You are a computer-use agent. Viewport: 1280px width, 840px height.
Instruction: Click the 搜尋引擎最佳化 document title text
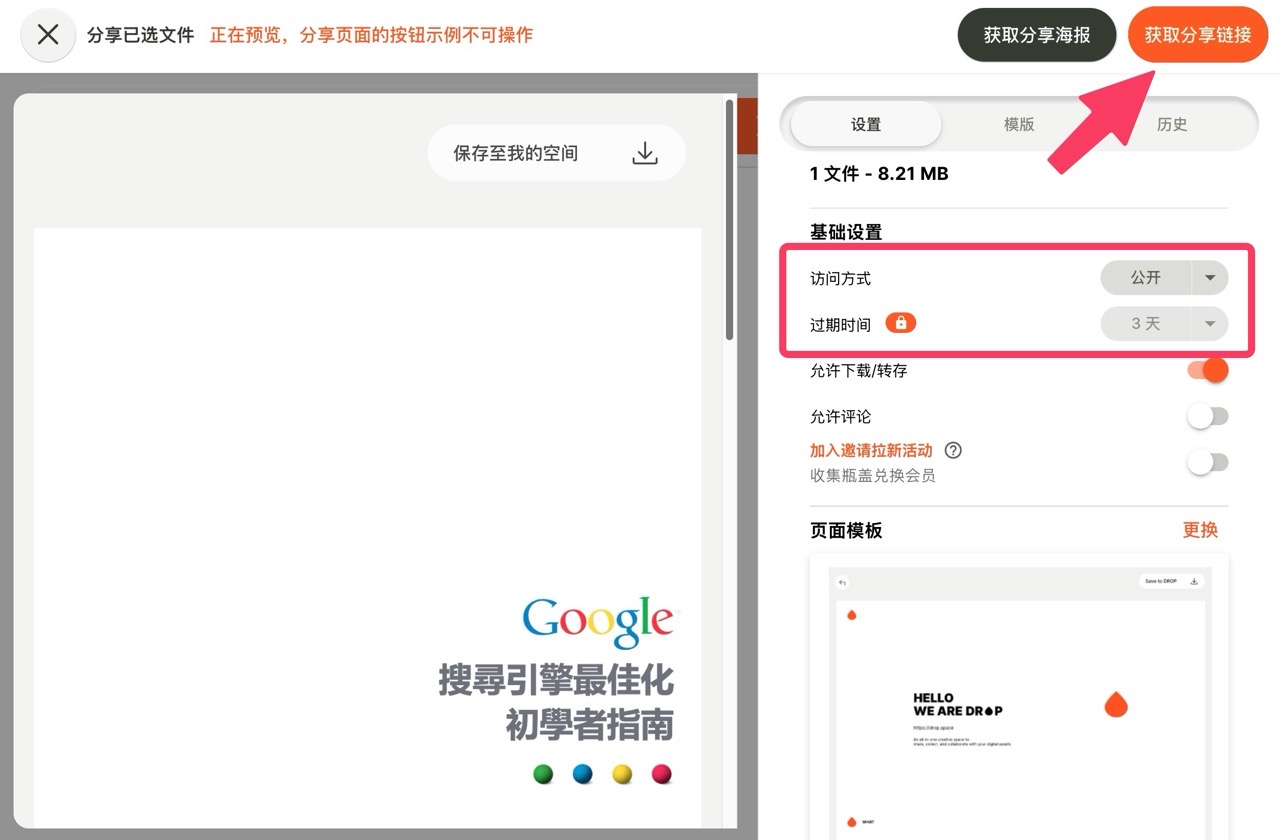(556, 680)
